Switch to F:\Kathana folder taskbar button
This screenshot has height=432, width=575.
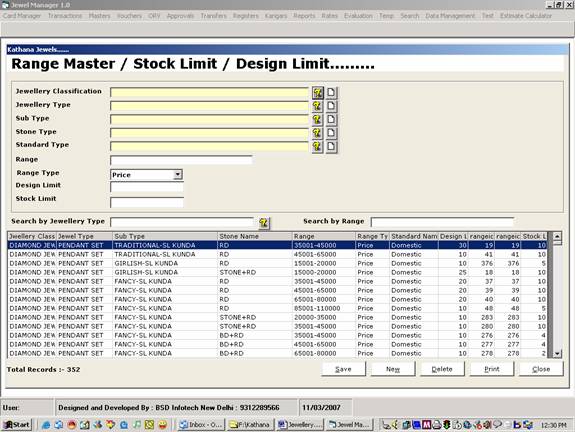(x=250, y=425)
